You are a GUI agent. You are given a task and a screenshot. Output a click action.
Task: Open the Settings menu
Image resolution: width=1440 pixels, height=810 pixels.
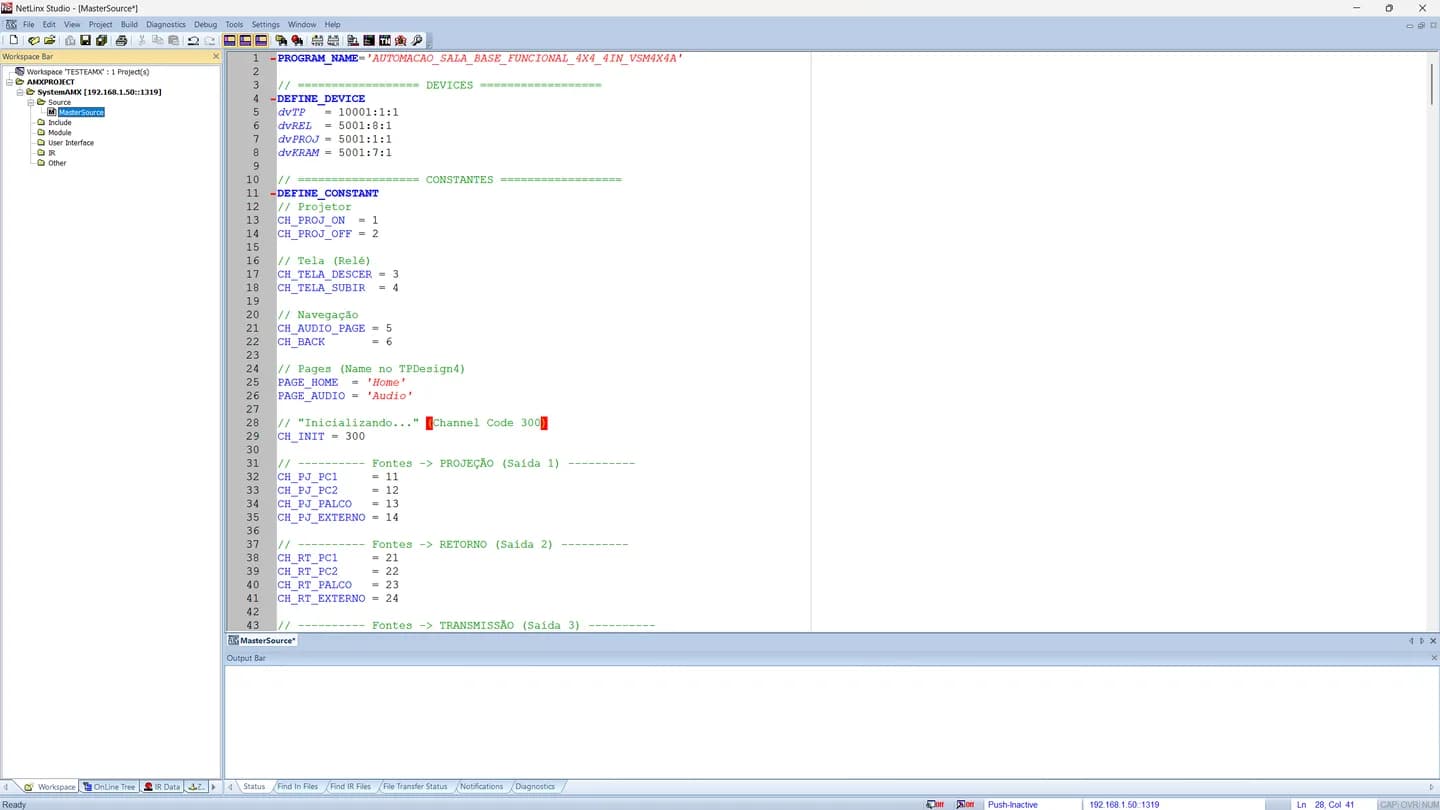(265, 24)
